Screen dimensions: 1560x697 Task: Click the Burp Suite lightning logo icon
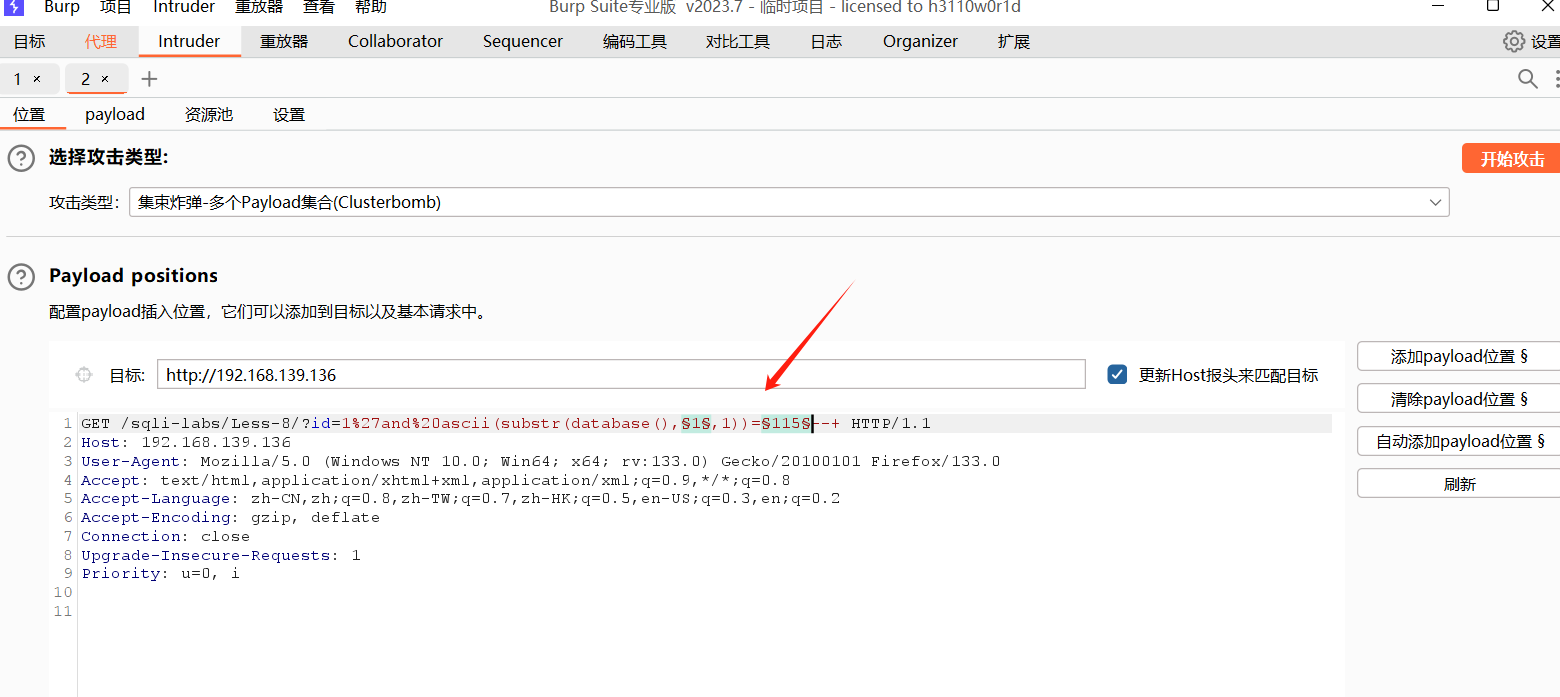14,7
